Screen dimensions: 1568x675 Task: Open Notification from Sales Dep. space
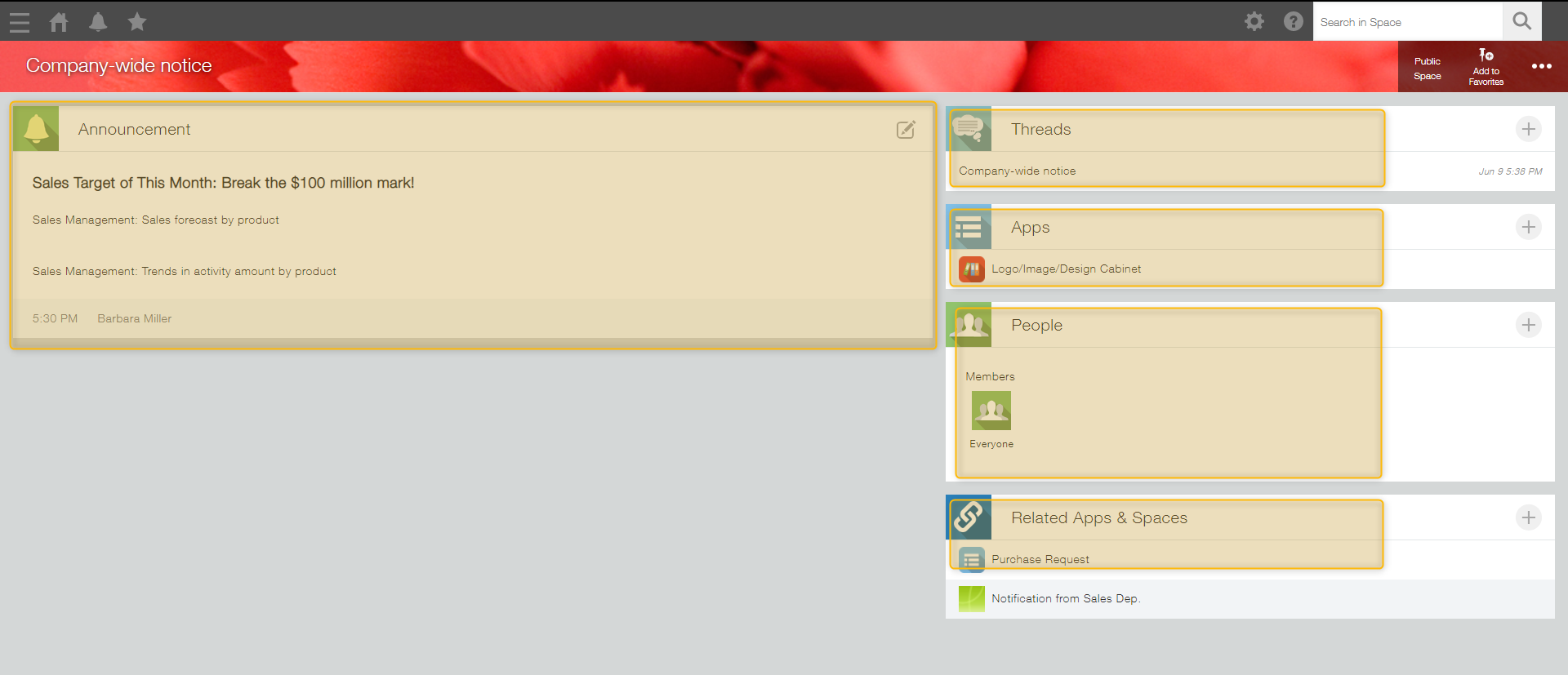point(1065,599)
